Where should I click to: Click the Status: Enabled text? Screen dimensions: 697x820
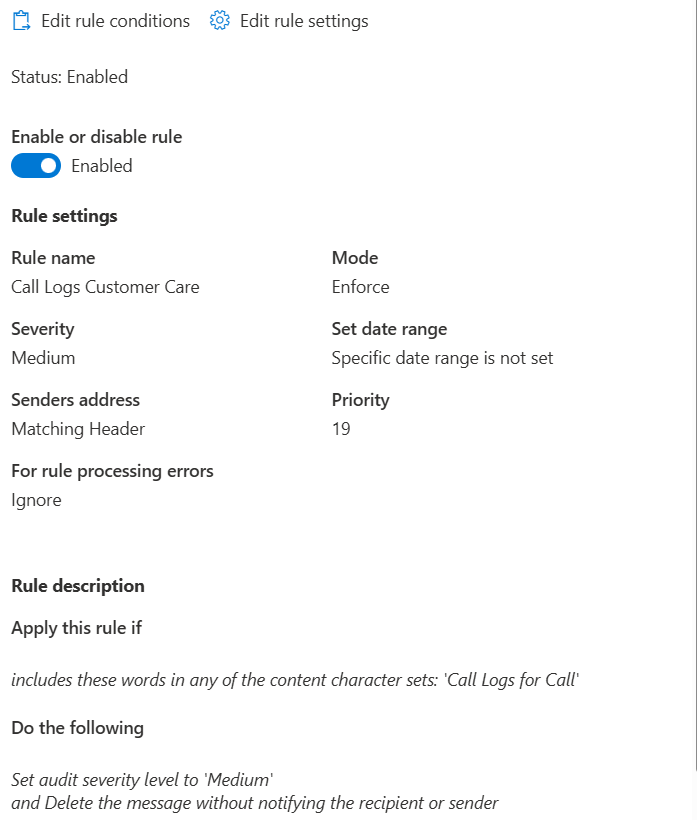point(70,77)
